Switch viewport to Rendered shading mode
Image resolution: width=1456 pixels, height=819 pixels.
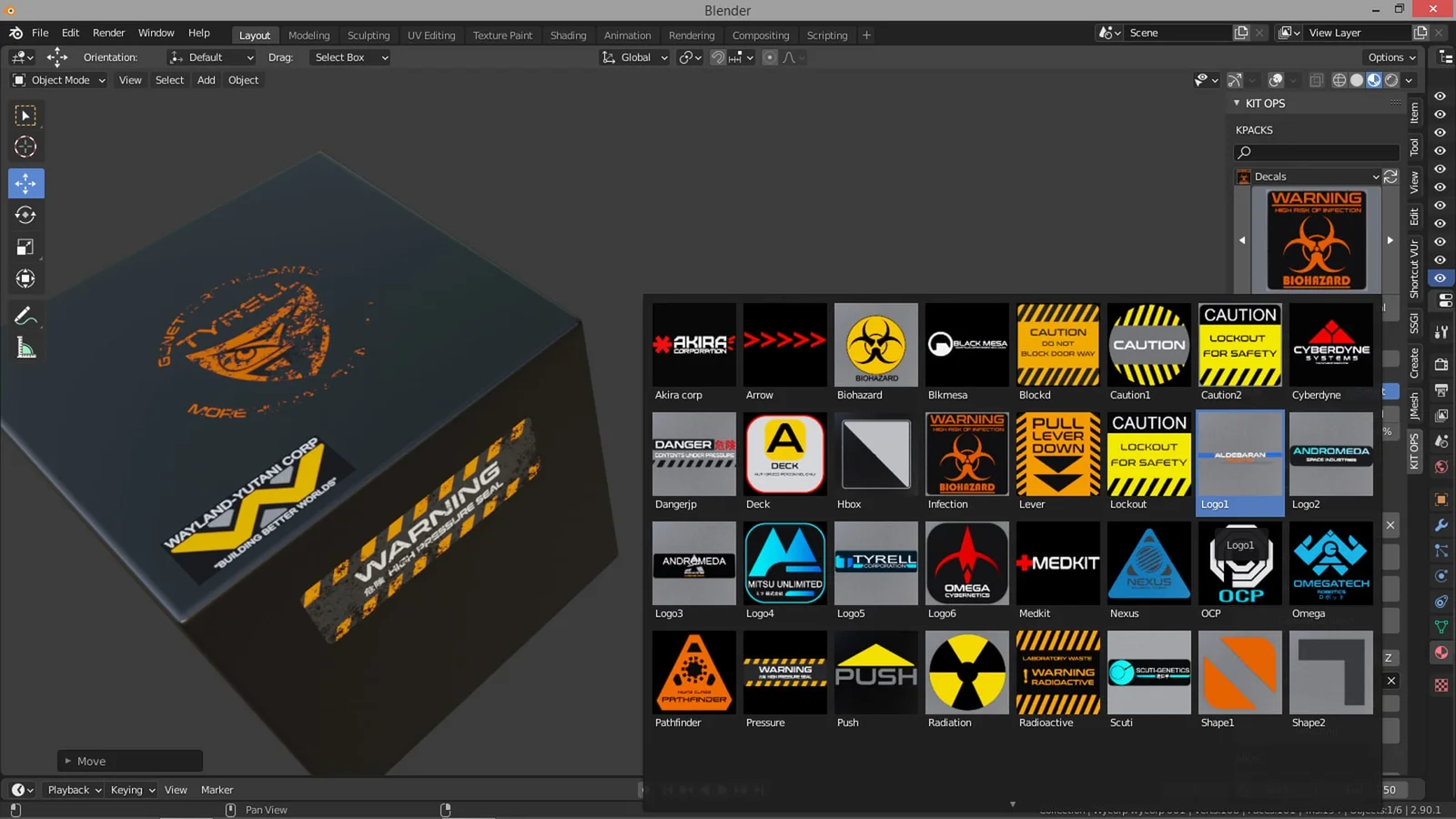pos(1391,80)
